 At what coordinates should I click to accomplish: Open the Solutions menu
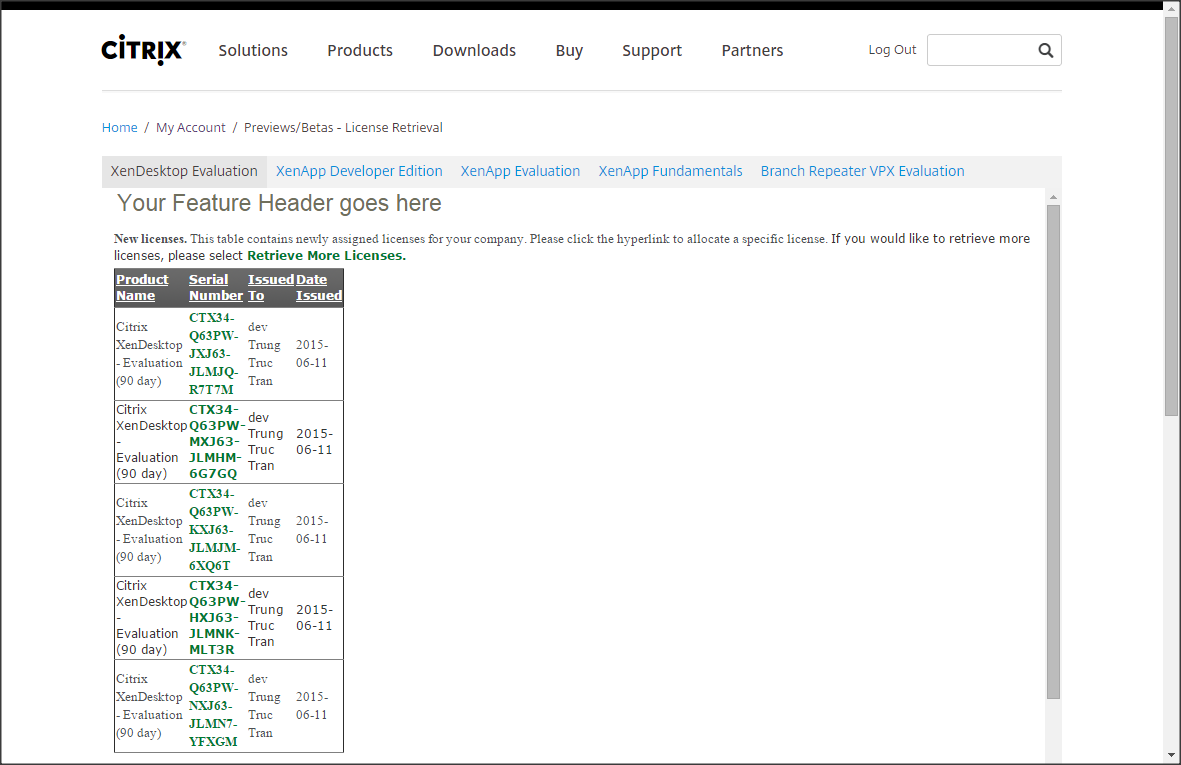[x=253, y=50]
